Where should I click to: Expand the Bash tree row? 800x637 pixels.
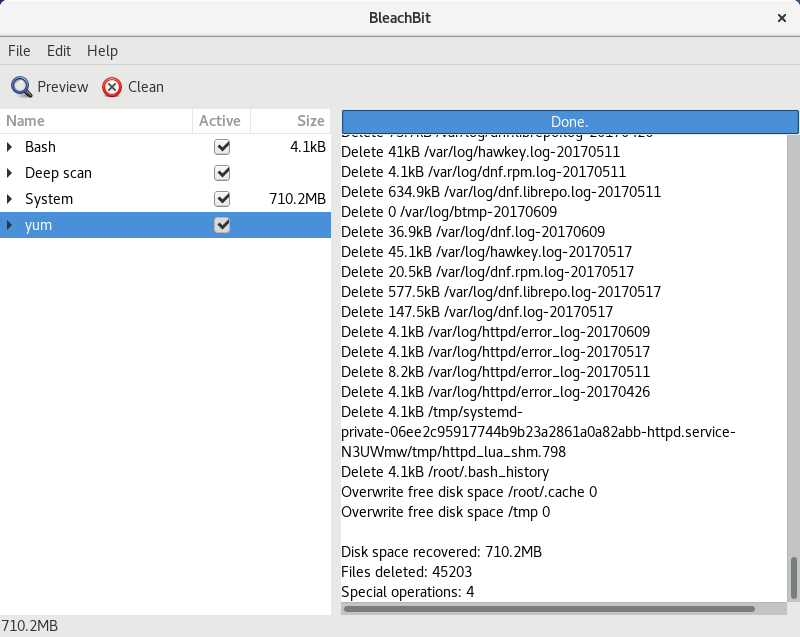(9, 147)
